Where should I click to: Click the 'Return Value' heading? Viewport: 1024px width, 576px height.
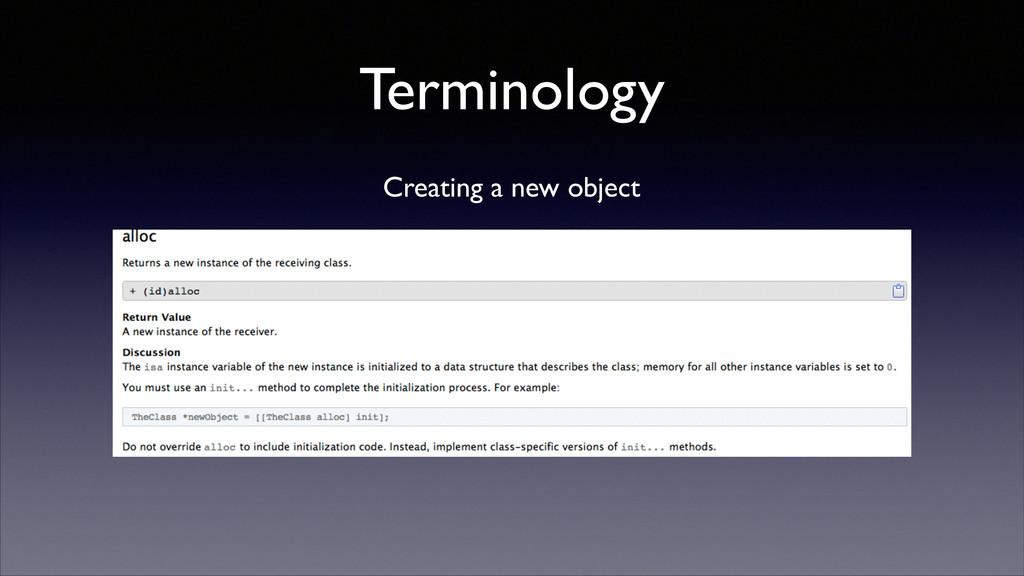157,317
